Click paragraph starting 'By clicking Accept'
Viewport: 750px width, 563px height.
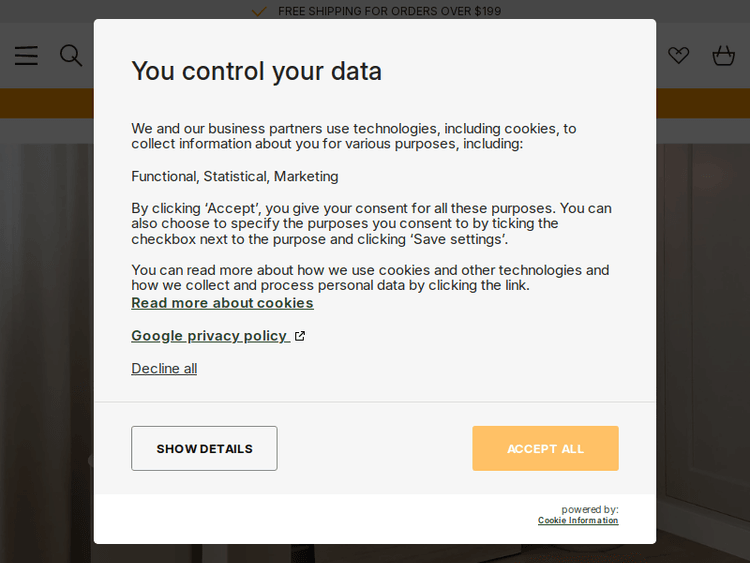click(371, 223)
